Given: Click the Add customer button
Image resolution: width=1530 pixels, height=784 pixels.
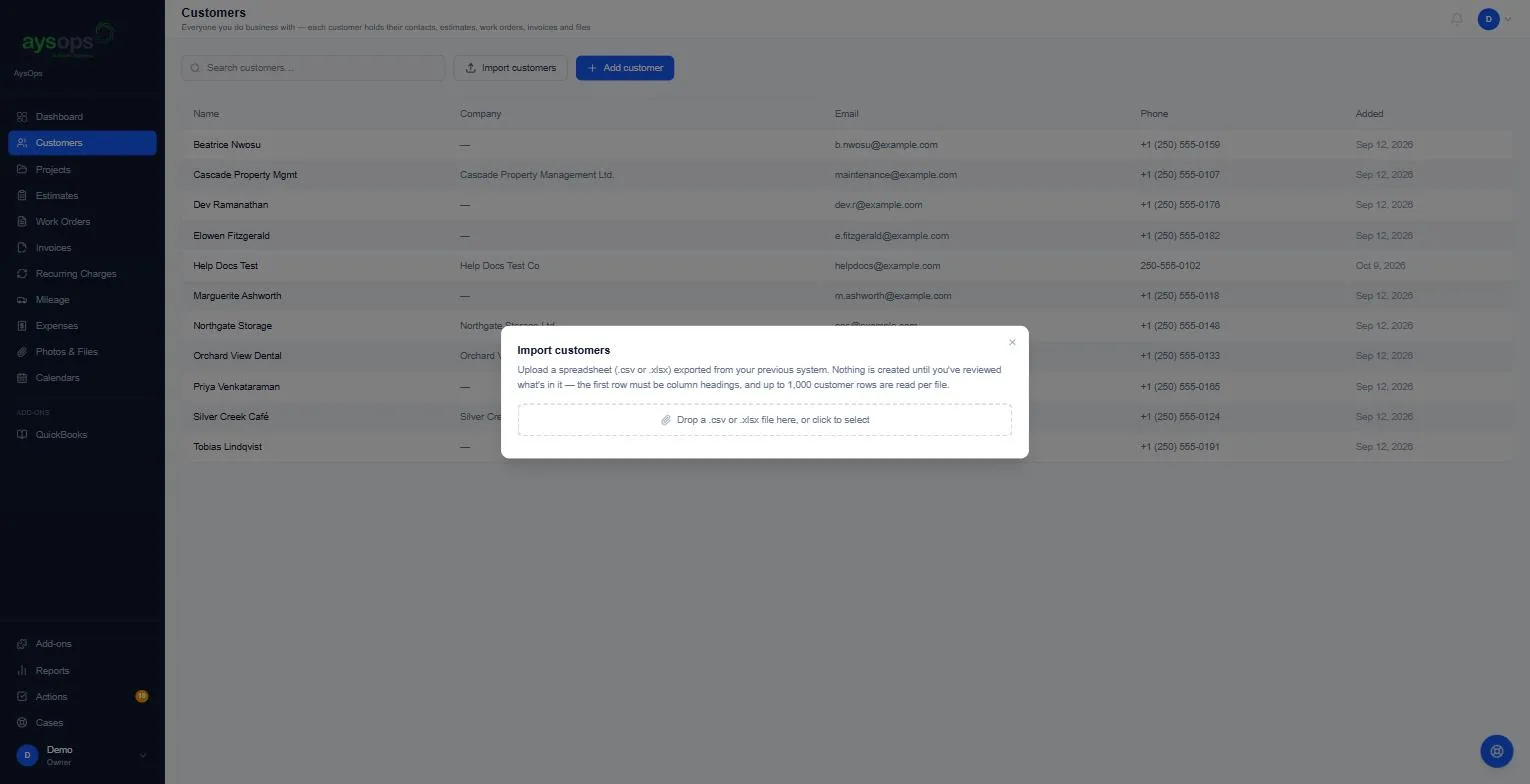Looking at the screenshot, I should 625,68.
